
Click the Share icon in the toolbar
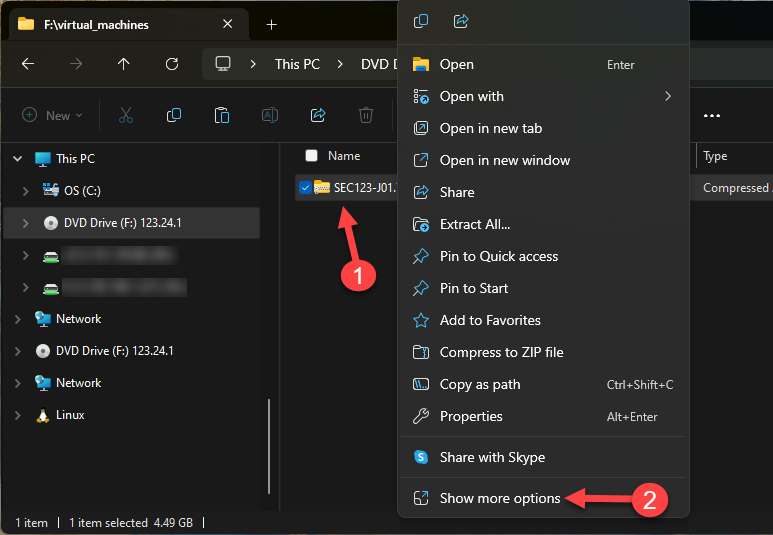(318, 115)
